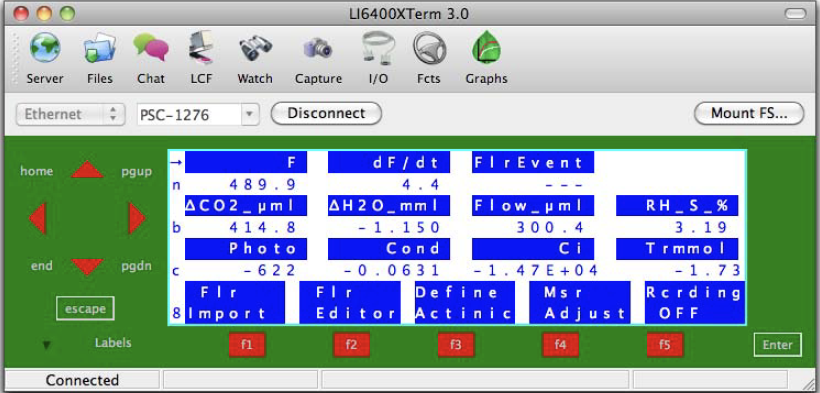Image resolution: width=820 pixels, height=393 pixels.
Task: Click the red f3 function key
Action: (x=456, y=345)
